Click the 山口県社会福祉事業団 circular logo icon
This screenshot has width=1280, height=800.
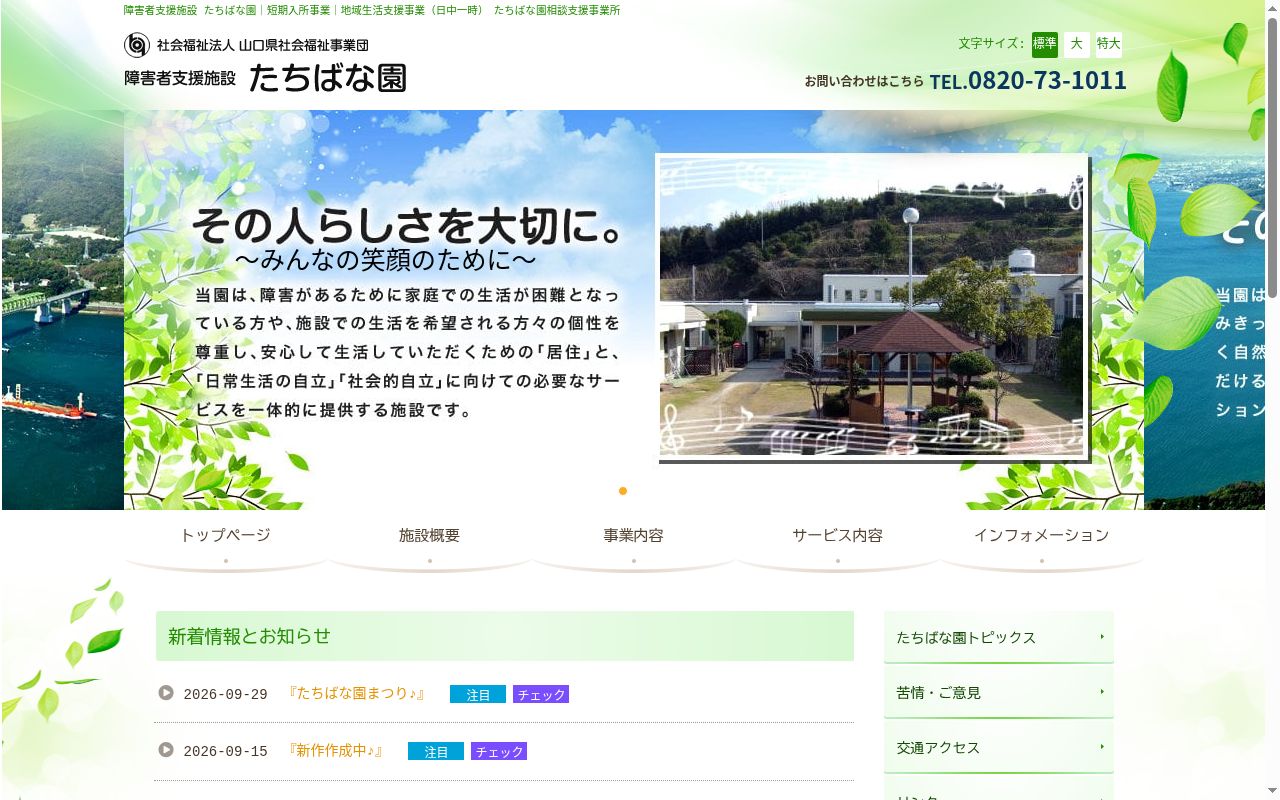[137, 45]
